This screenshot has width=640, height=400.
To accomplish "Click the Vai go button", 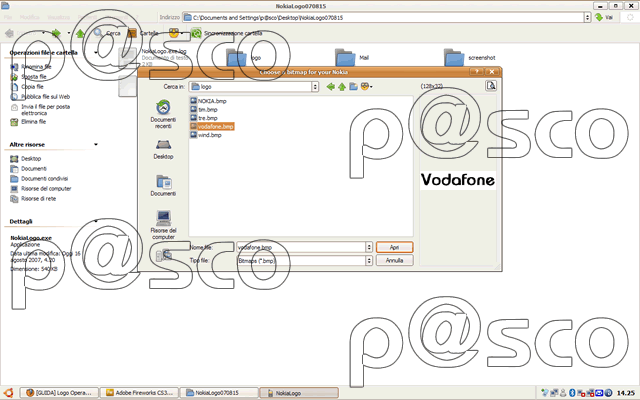I will [x=604, y=18].
